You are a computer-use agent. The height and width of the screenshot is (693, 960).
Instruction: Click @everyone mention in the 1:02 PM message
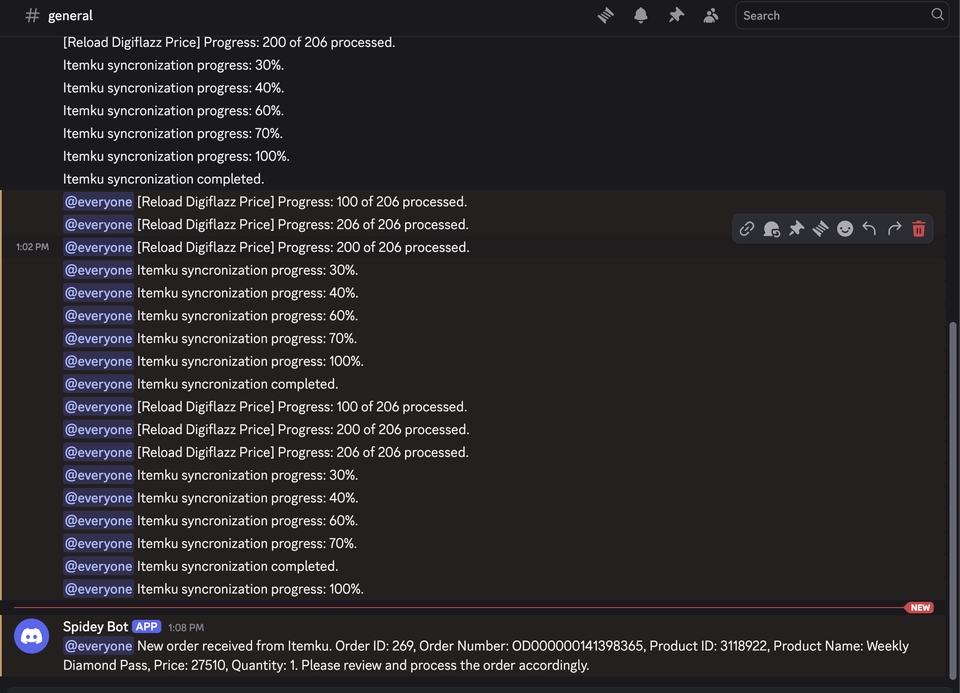point(98,247)
